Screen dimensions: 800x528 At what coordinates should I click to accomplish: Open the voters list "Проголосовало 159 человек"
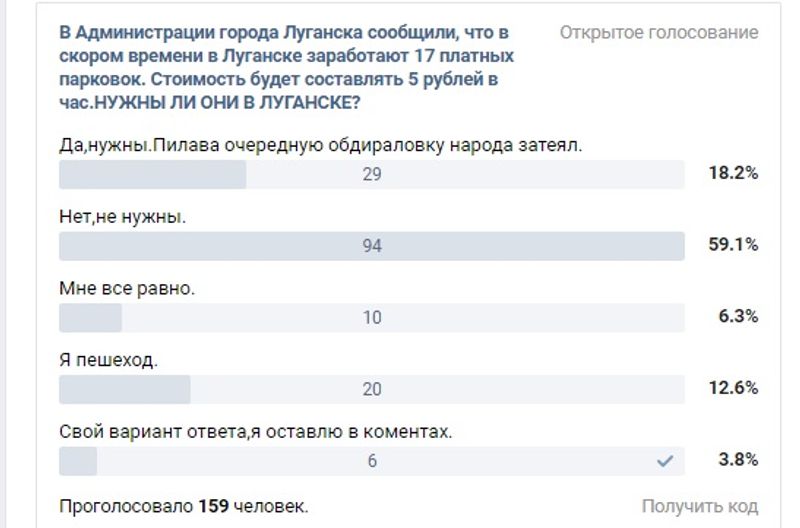(x=184, y=505)
